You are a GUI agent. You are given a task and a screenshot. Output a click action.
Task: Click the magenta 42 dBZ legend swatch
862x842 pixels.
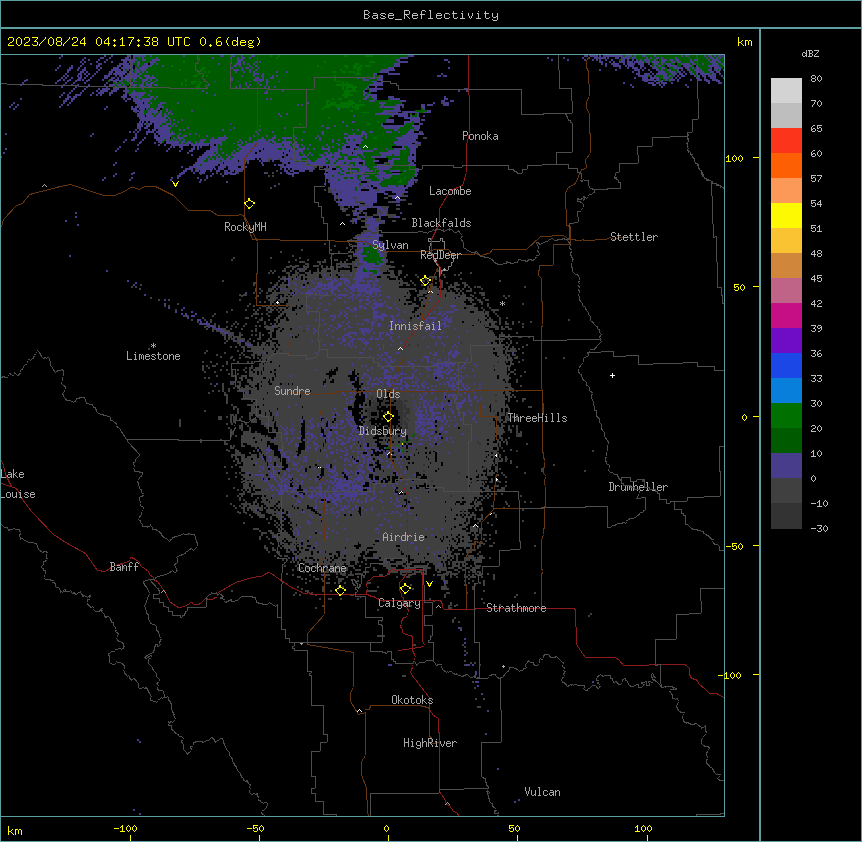coord(786,315)
